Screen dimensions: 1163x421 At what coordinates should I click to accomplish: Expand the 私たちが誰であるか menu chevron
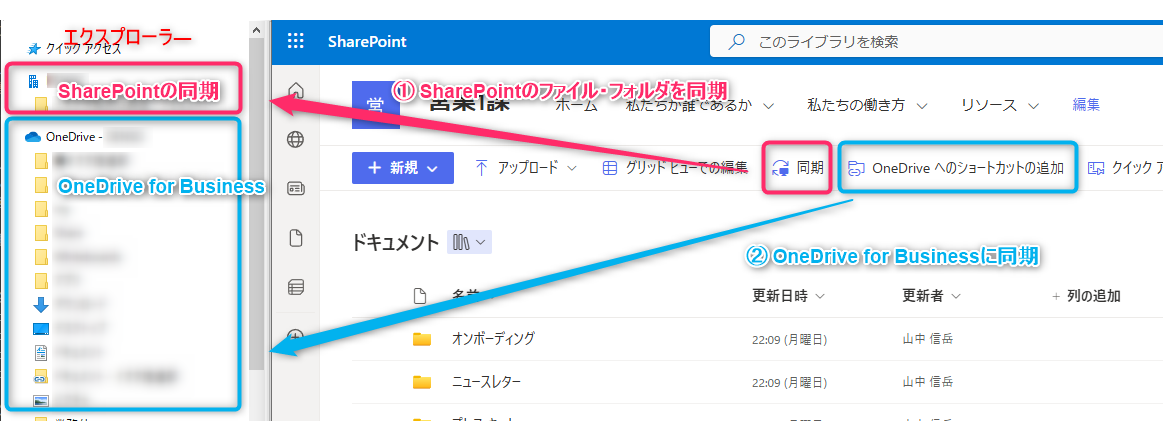coord(769,106)
